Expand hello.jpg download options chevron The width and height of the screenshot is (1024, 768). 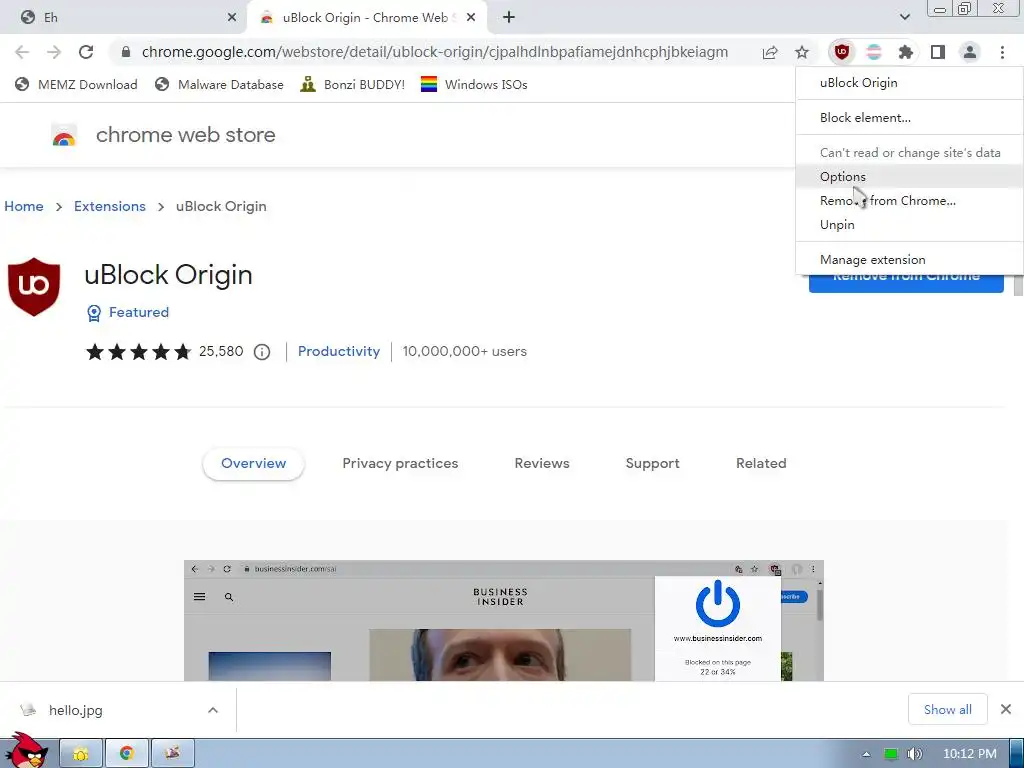tap(213, 710)
